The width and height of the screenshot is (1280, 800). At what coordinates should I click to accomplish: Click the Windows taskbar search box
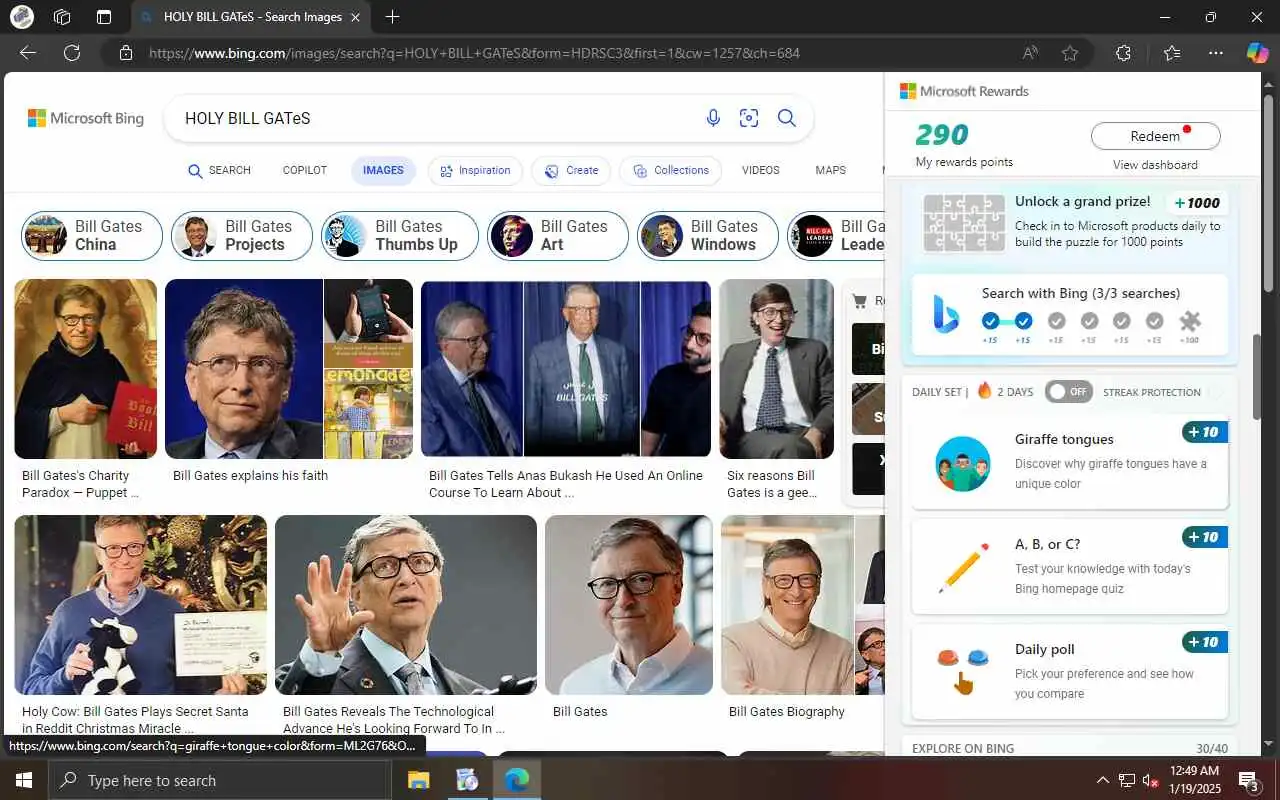220,780
